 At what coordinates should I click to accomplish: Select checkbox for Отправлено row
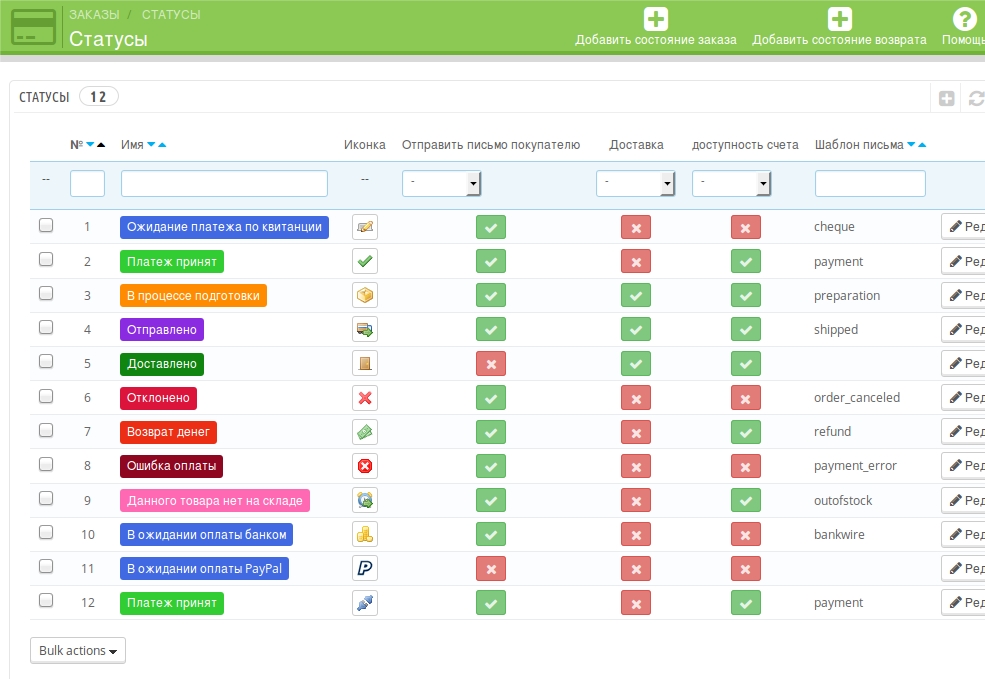pyautogui.click(x=46, y=327)
